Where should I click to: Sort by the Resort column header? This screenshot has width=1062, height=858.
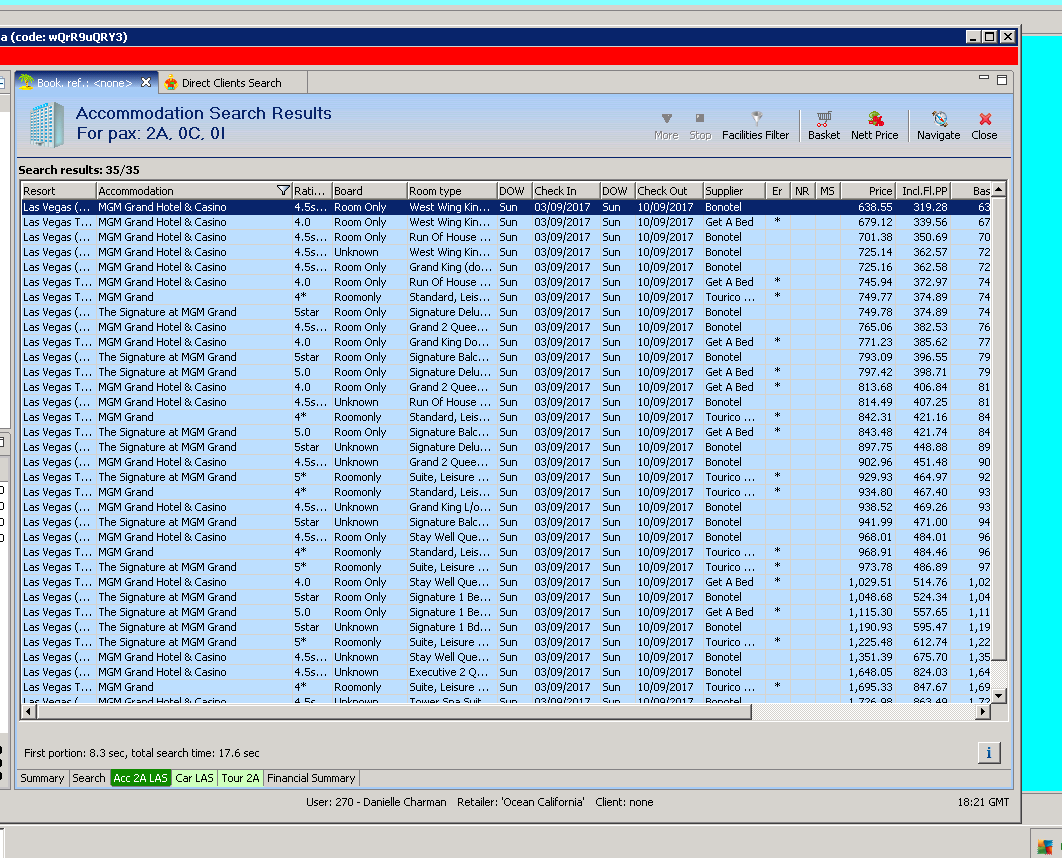(x=58, y=191)
